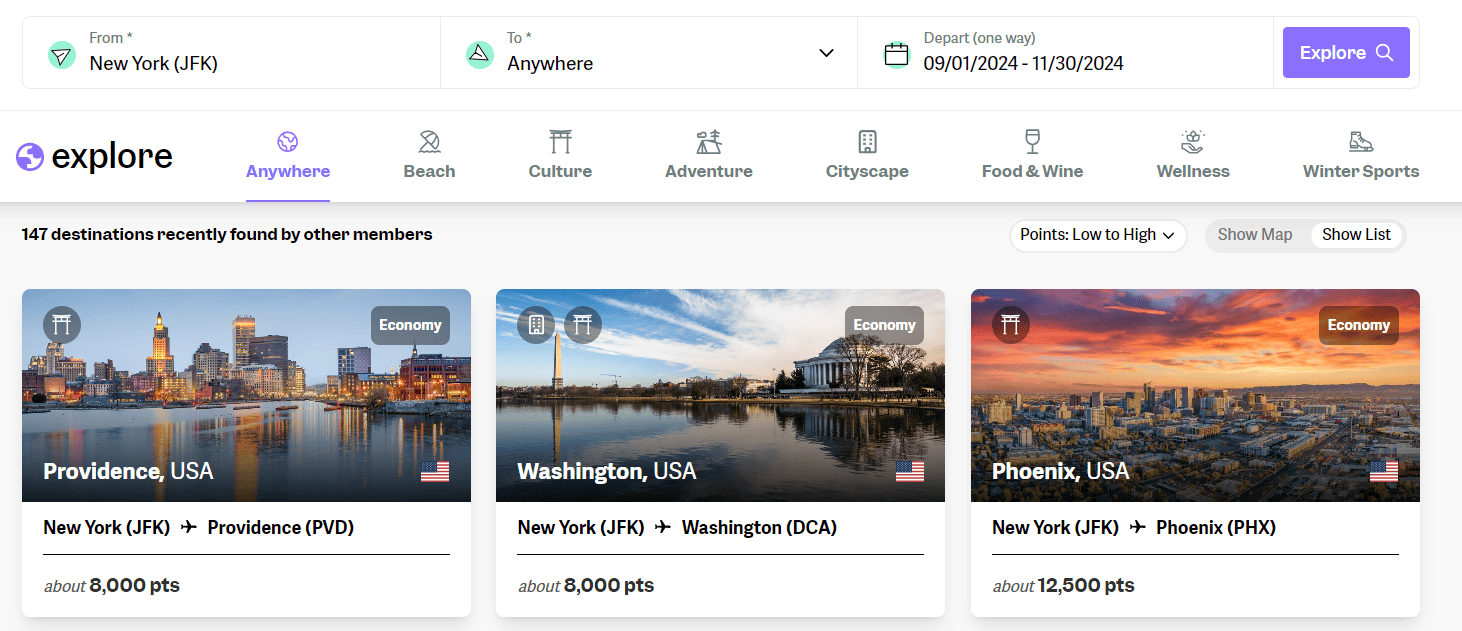Click the Winter Sports skier icon
This screenshot has width=1462, height=631.
(1360, 142)
